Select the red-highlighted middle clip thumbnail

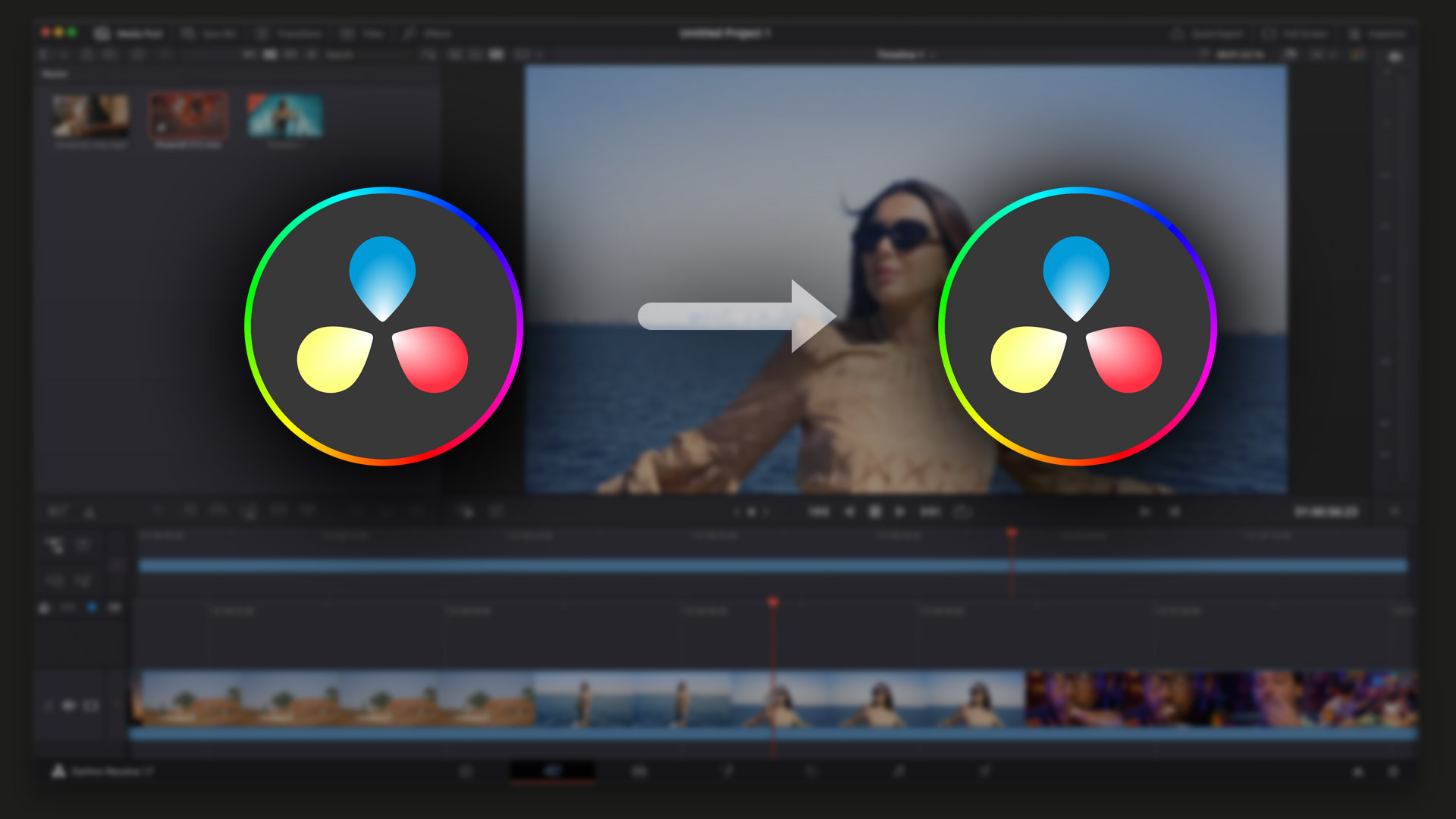188,115
